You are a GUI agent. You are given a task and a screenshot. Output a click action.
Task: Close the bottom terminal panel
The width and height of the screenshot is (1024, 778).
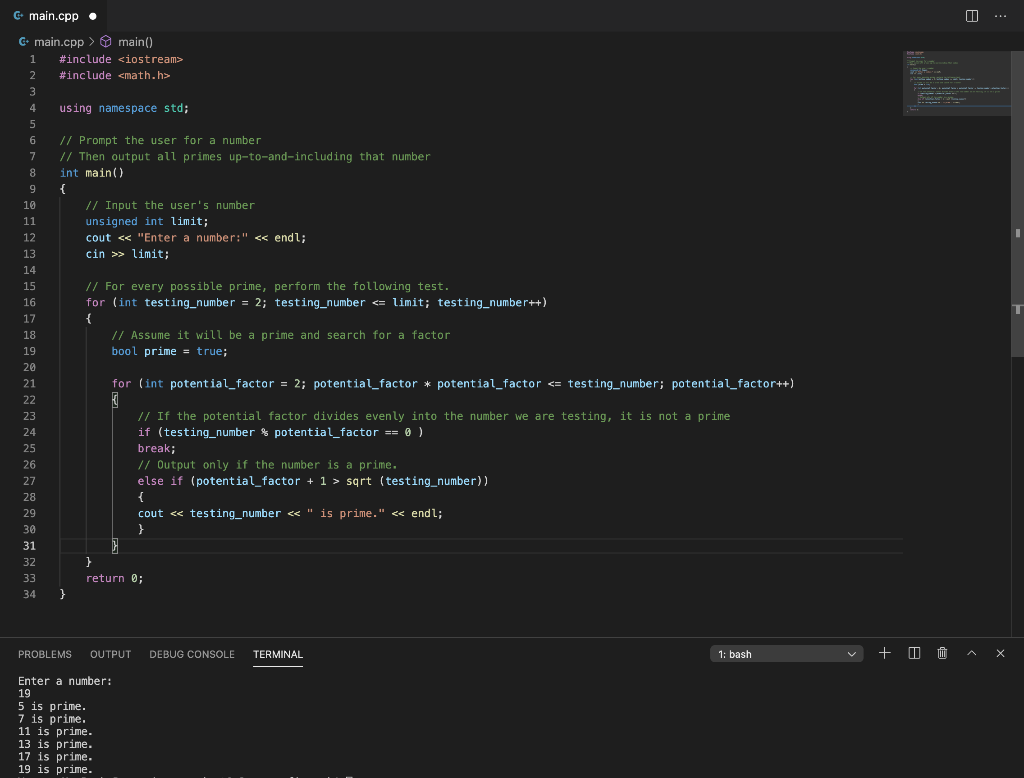[x=1000, y=653]
